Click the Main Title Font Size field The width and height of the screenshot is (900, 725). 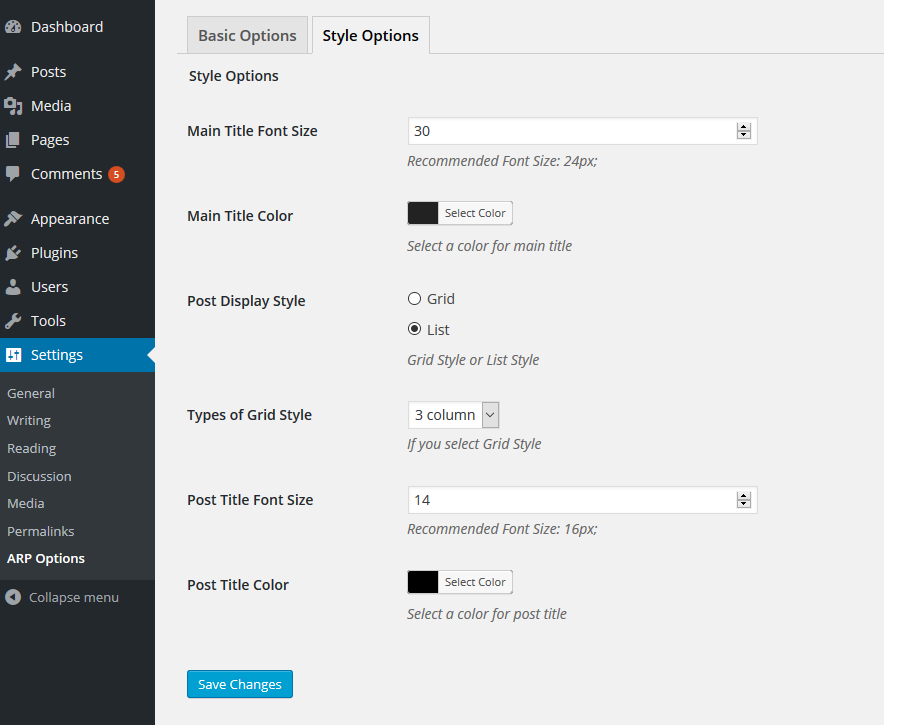[583, 131]
